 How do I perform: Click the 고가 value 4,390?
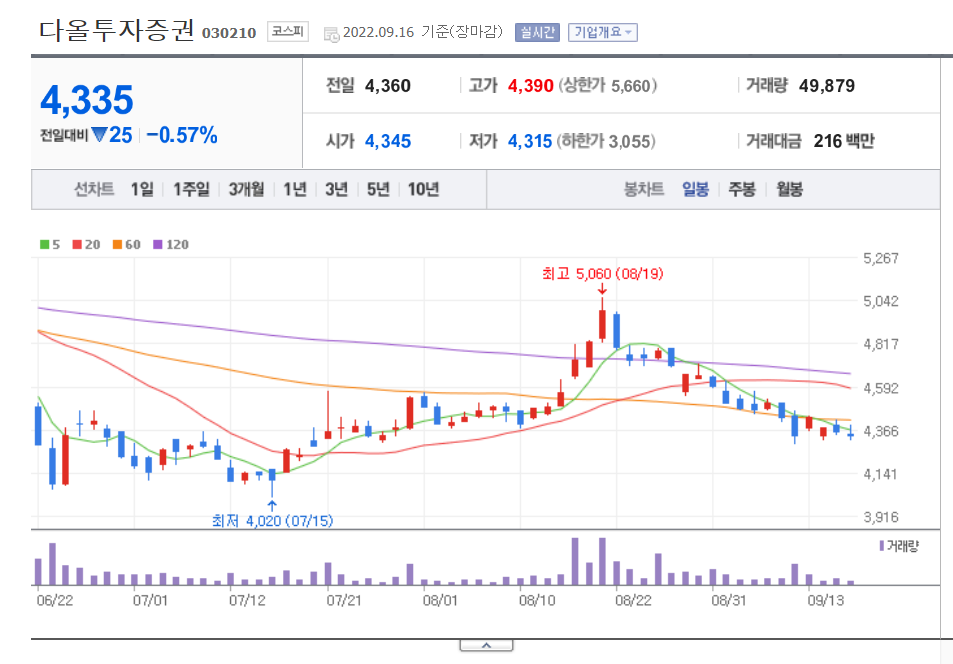[531, 86]
